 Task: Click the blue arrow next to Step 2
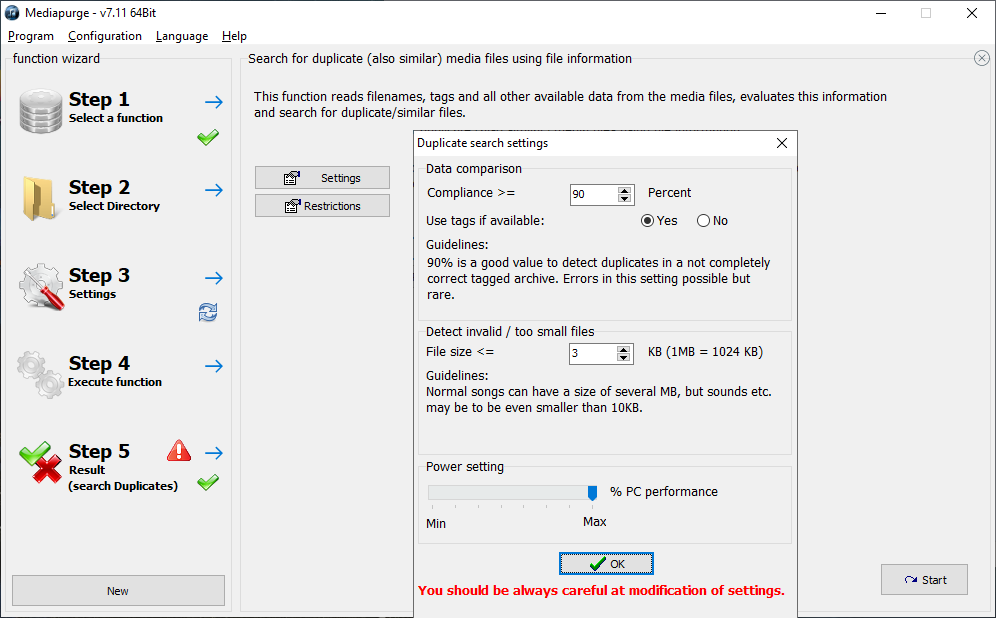click(x=214, y=190)
